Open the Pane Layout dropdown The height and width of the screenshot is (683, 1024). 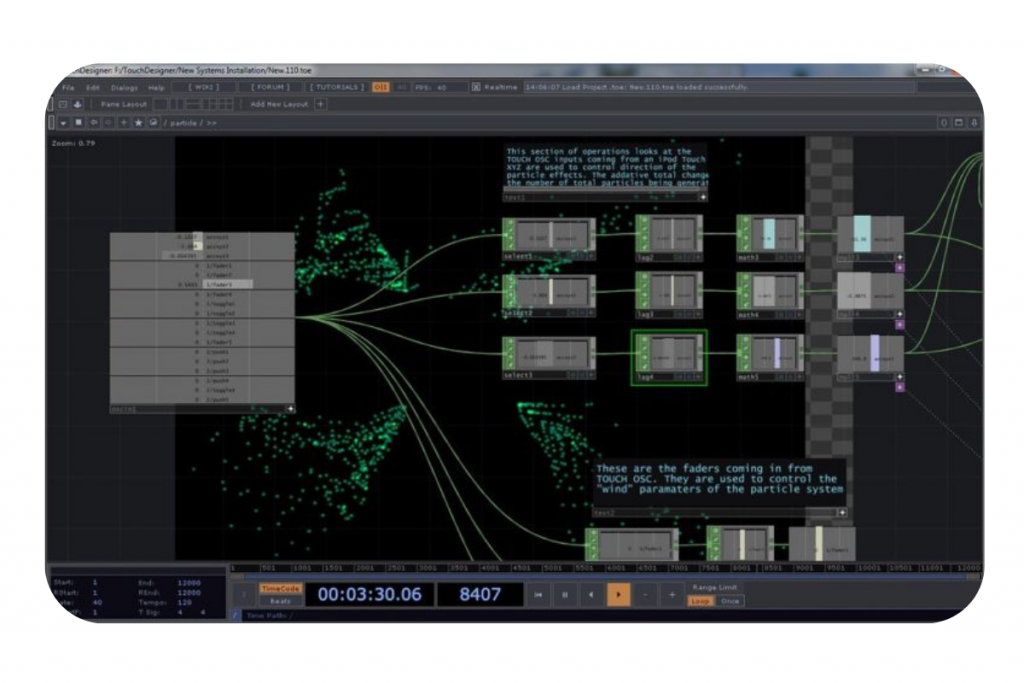pos(123,104)
